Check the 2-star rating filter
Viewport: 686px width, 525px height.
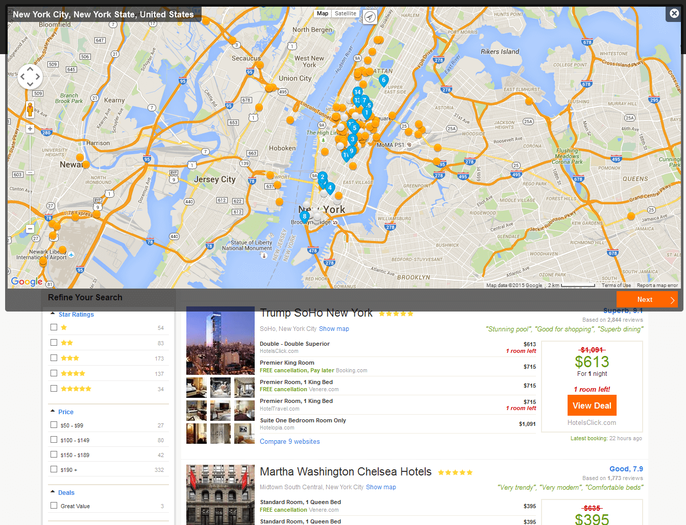pos(53,343)
